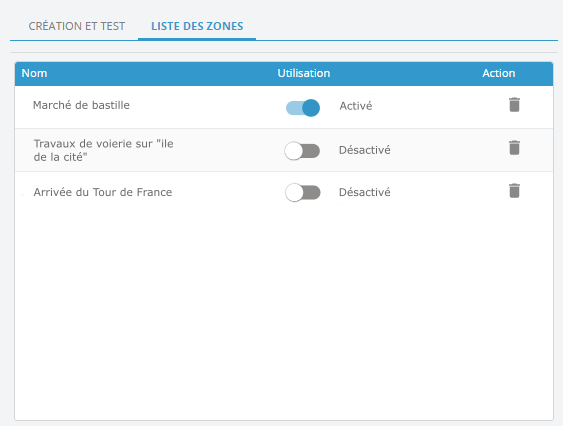The height and width of the screenshot is (426, 563).
Task: Click the empty area below the zones list
Action: coord(284,312)
